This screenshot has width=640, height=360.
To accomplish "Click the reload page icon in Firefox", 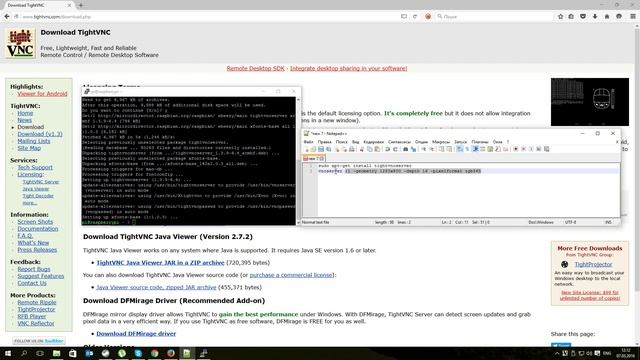I will (x=415, y=16).
